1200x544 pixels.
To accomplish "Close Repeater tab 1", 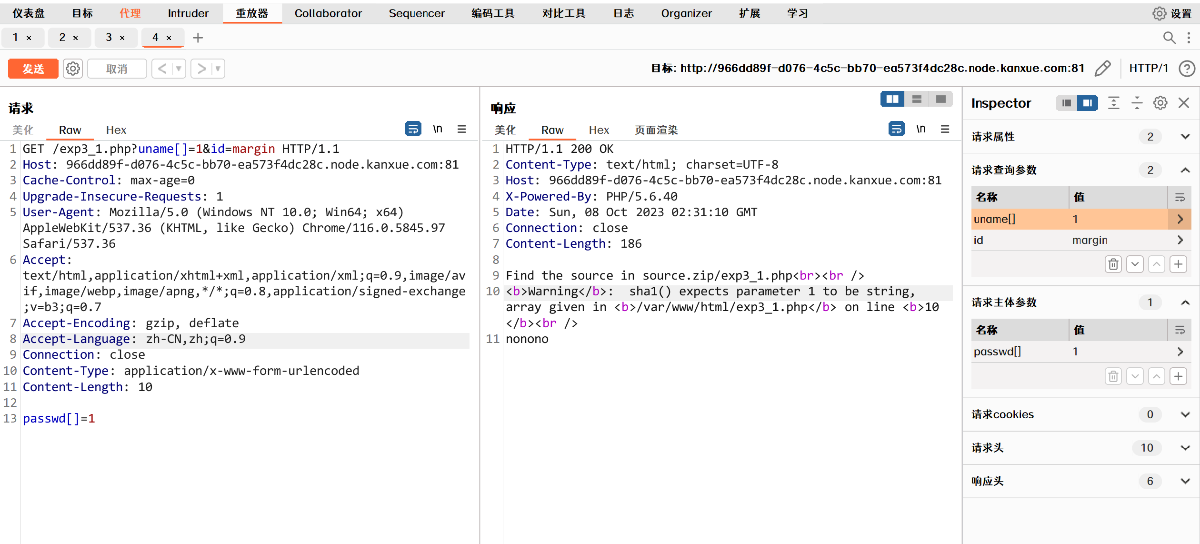I will pos(29,38).
